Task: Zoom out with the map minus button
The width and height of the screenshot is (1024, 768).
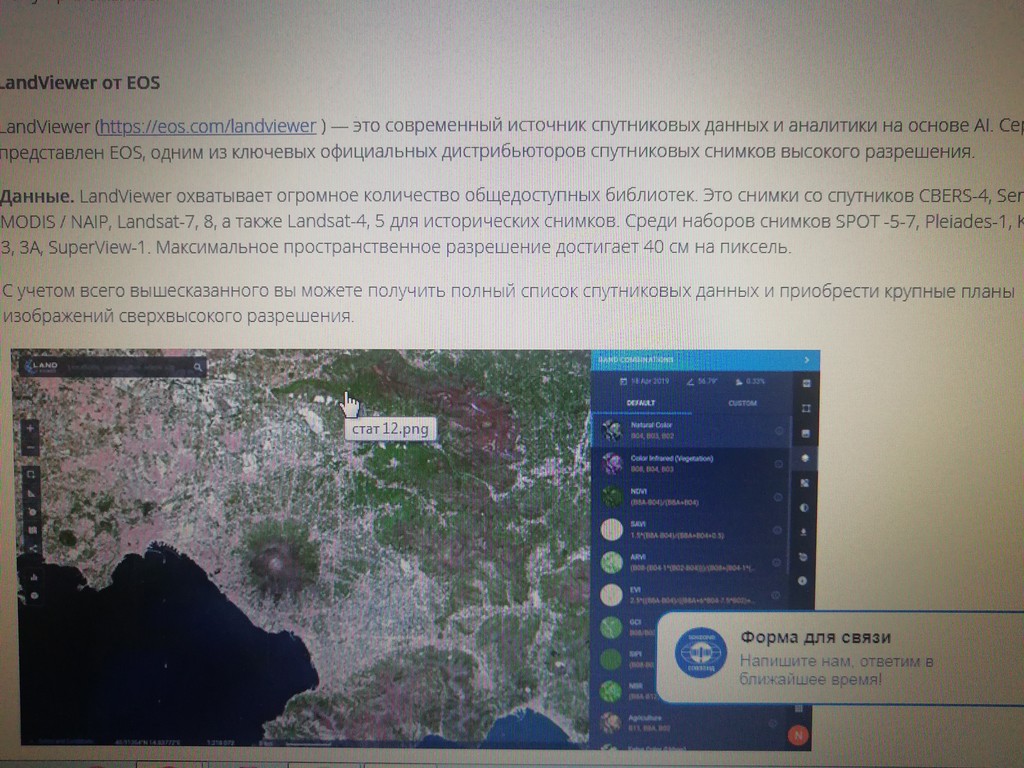Action: [31, 448]
